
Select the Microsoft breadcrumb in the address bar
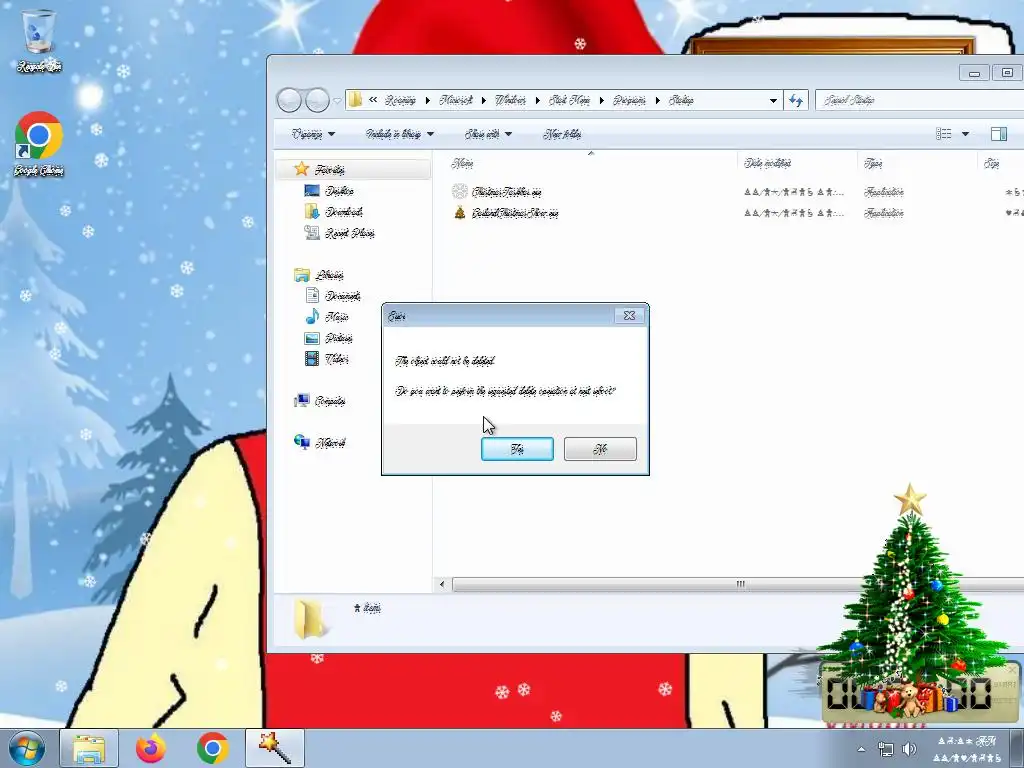tap(456, 100)
